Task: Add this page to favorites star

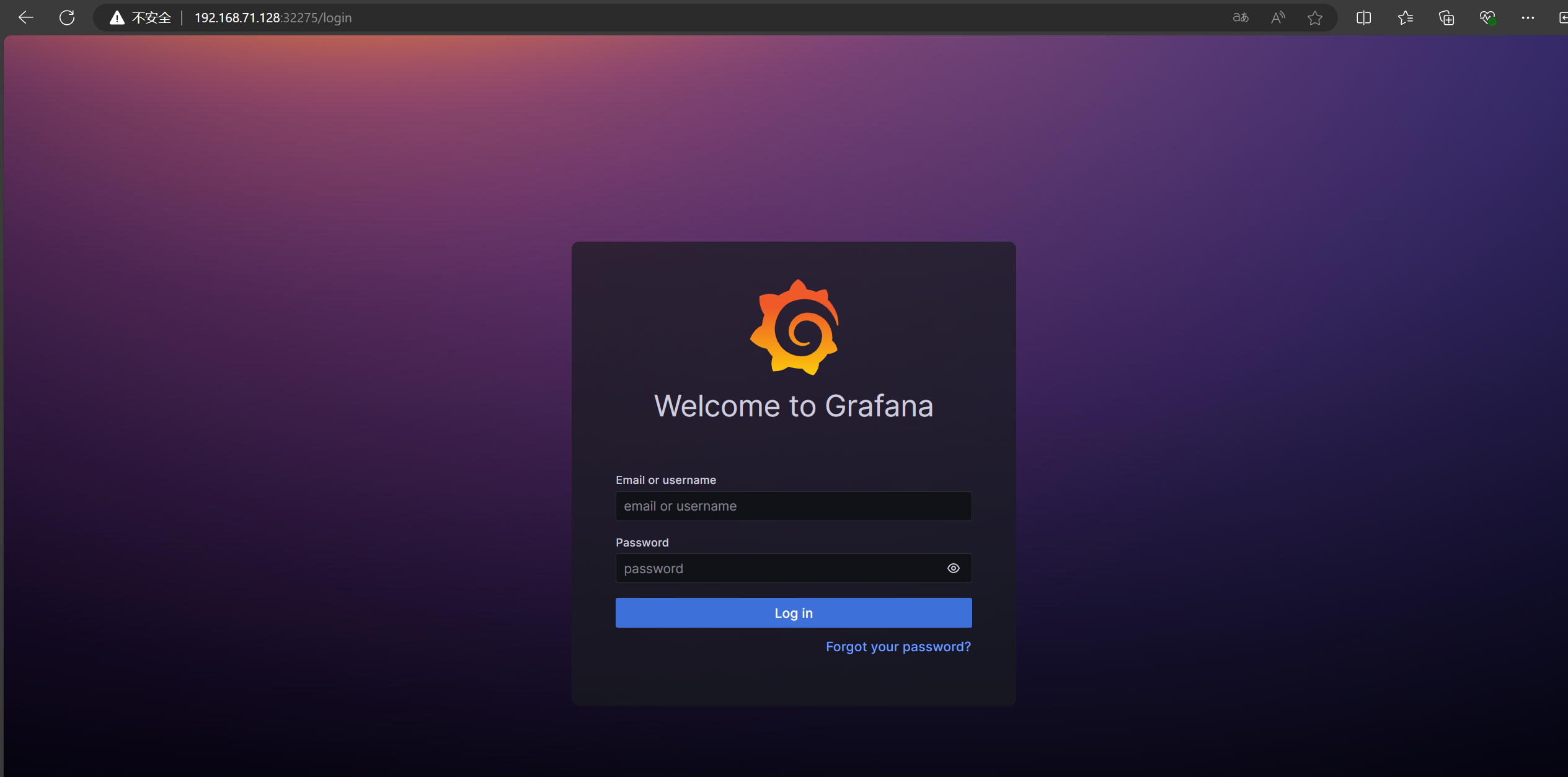Action: pyautogui.click(x=1314, y=18)
